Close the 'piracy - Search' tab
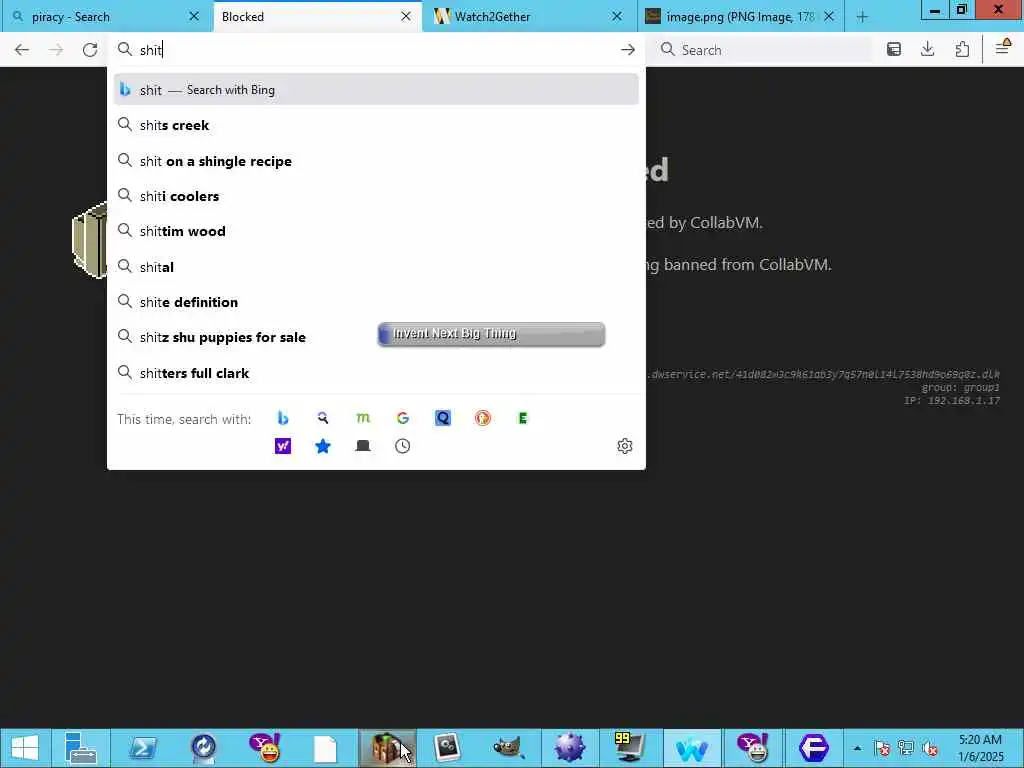The width and height of the screenshot is (1024, 768). click(194, 17)
